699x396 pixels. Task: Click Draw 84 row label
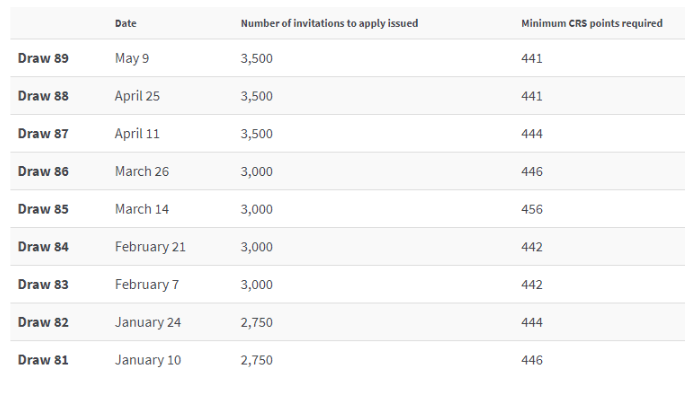click(x=43, y=247)
